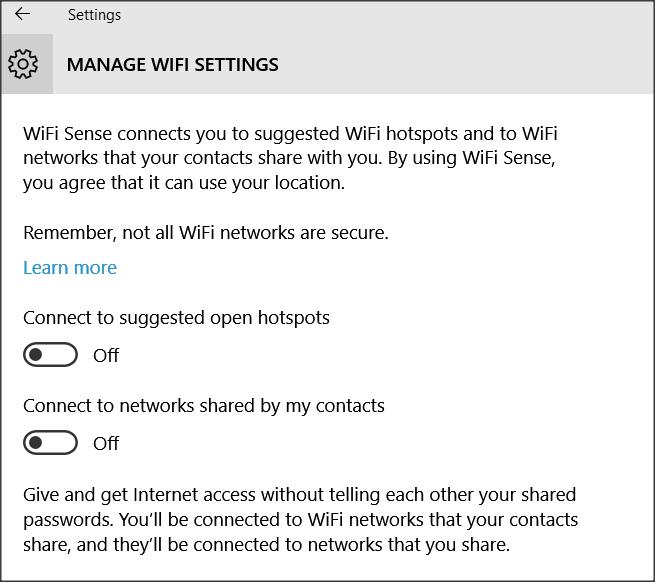655x582 pixels.
Task: Turn on networks shared by contacts toggle
Action: (x=51, y=443)
